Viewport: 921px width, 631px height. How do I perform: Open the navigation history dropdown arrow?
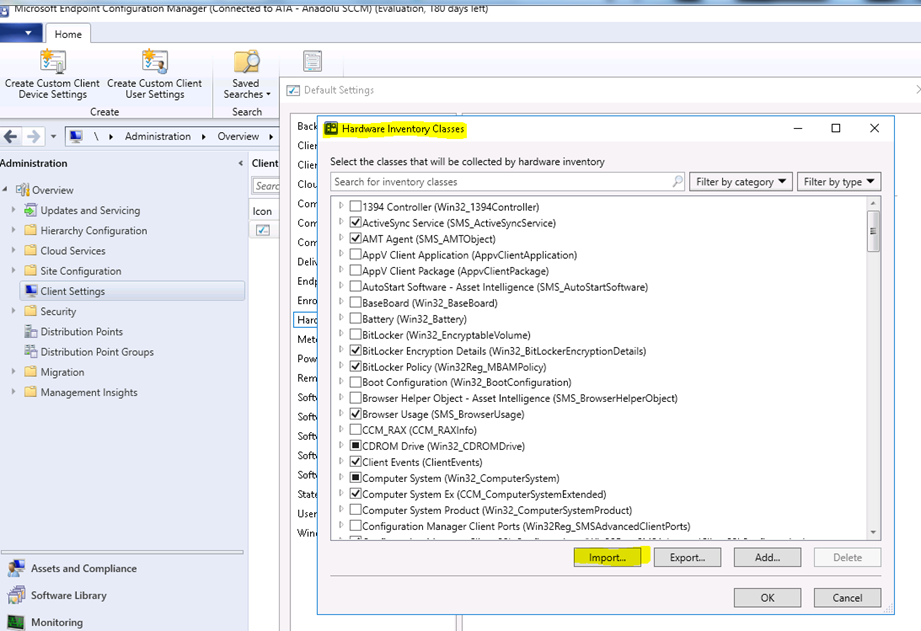53,136
